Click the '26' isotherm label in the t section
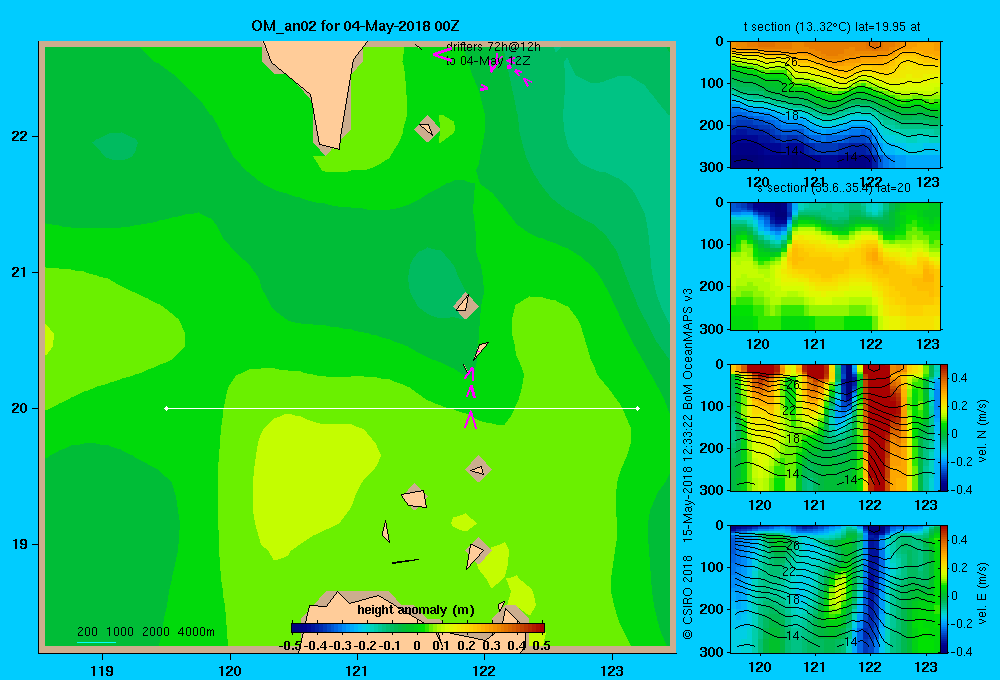 (791, 62)
